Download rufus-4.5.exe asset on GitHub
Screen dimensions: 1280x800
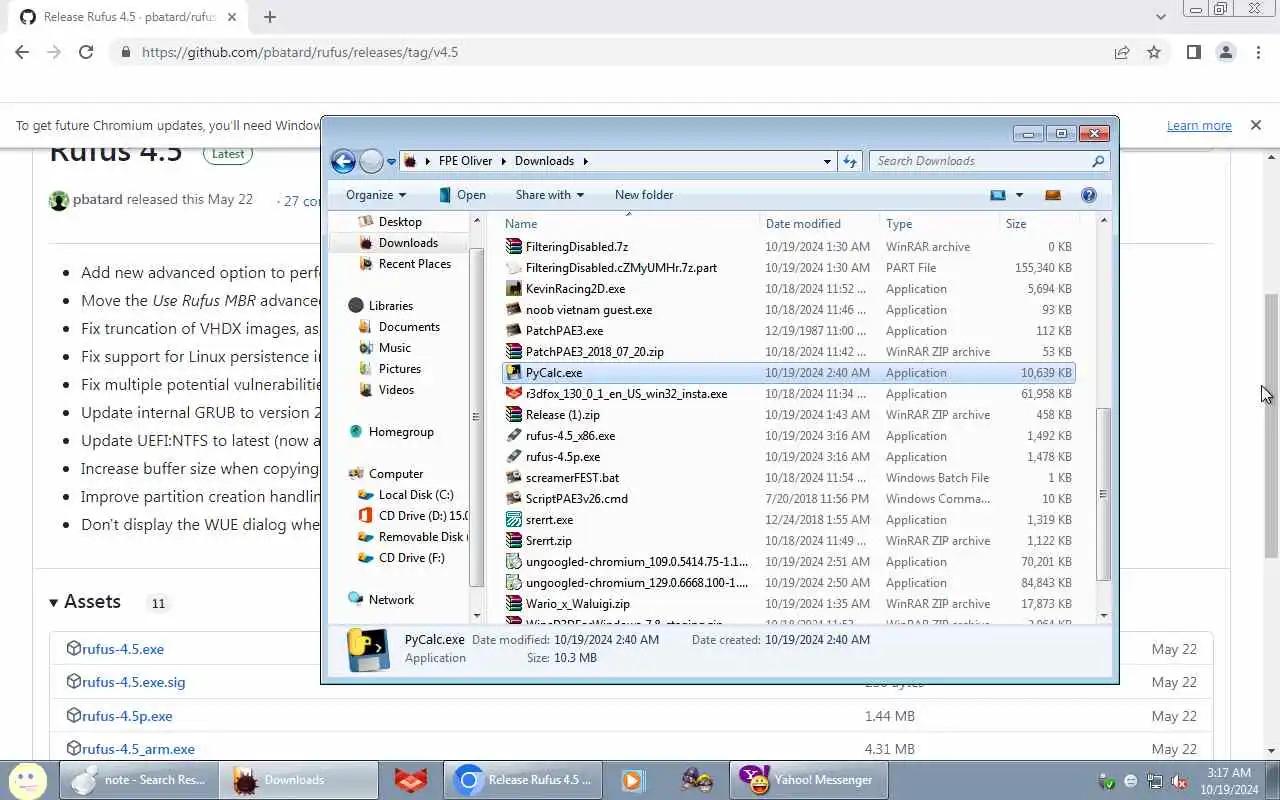point(122,649)
